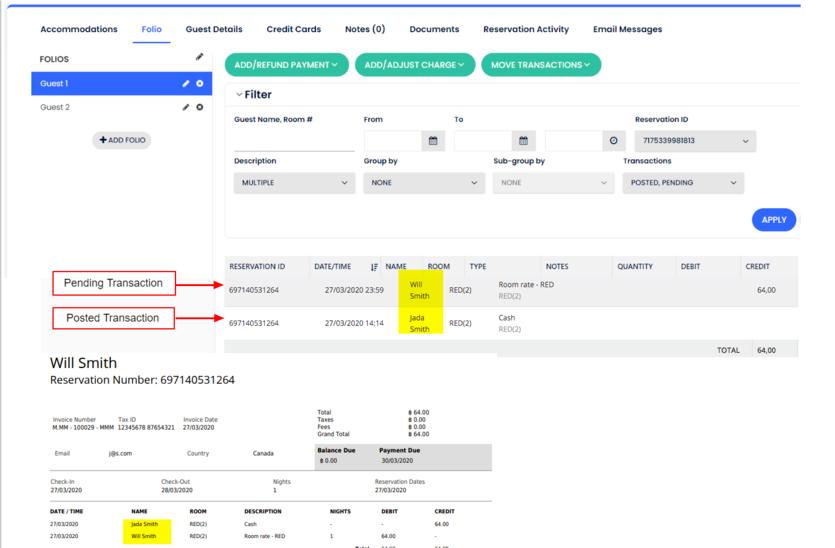Sort by the DATE/TIME sort icon
The width and height of the screenshot is (835, 548).
[x=374, y=267]
